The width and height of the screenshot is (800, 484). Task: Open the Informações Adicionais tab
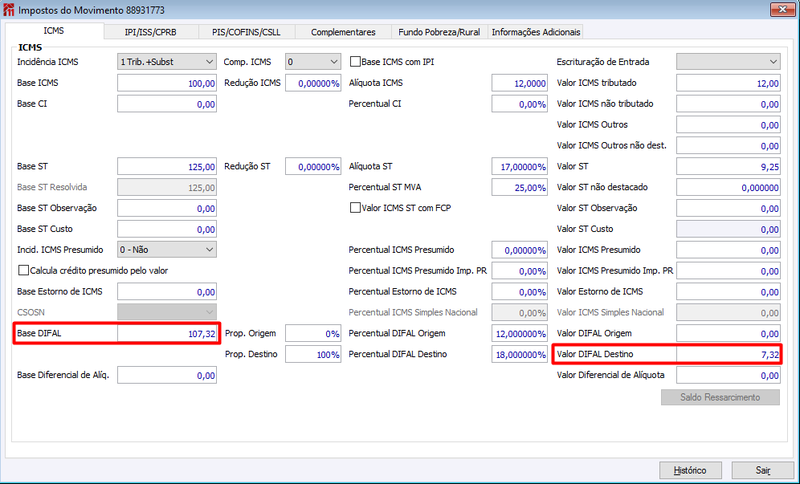pyautogui.click(x=536, y=32)
